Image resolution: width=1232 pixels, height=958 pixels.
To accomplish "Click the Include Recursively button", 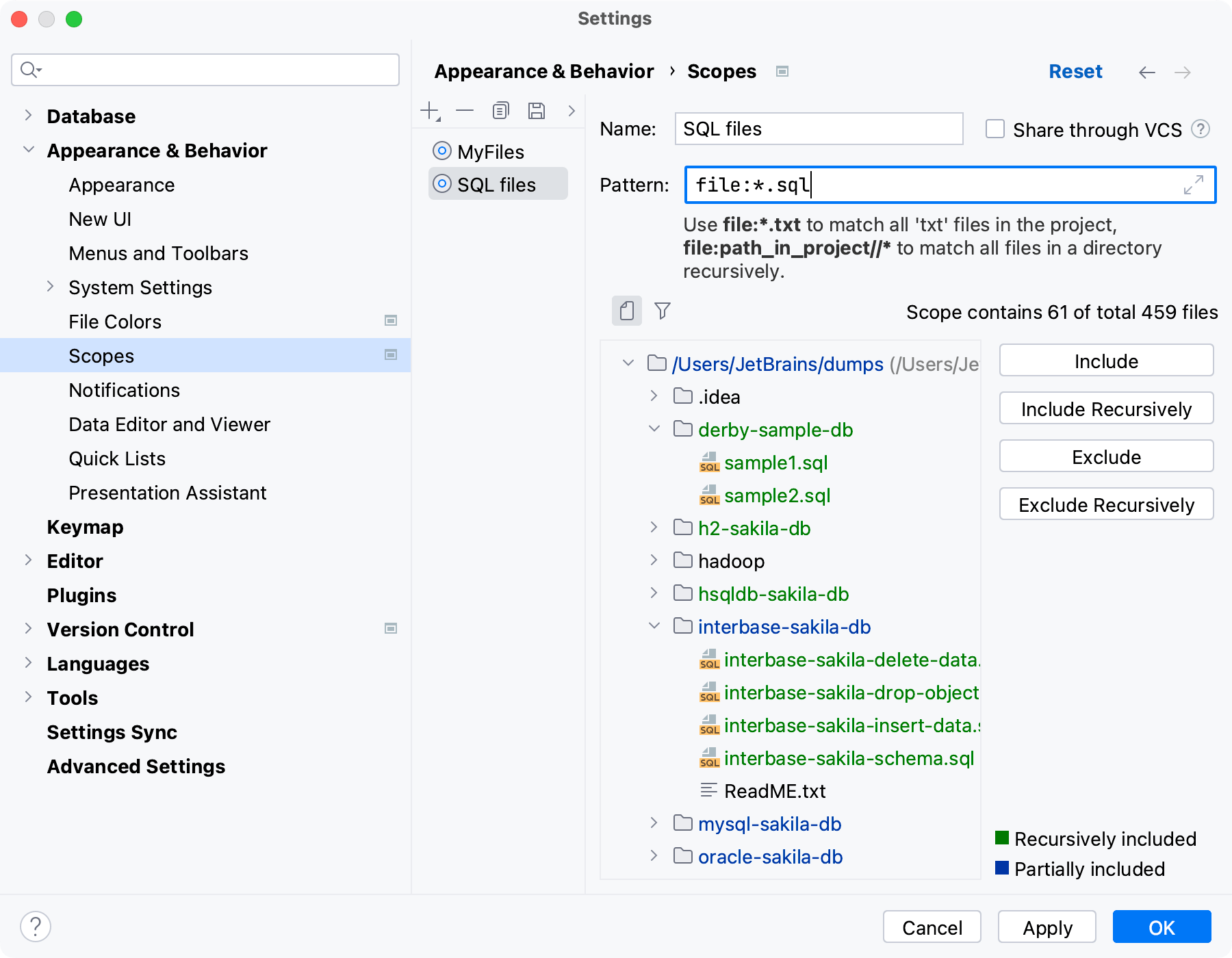I will coord(1106,409).
